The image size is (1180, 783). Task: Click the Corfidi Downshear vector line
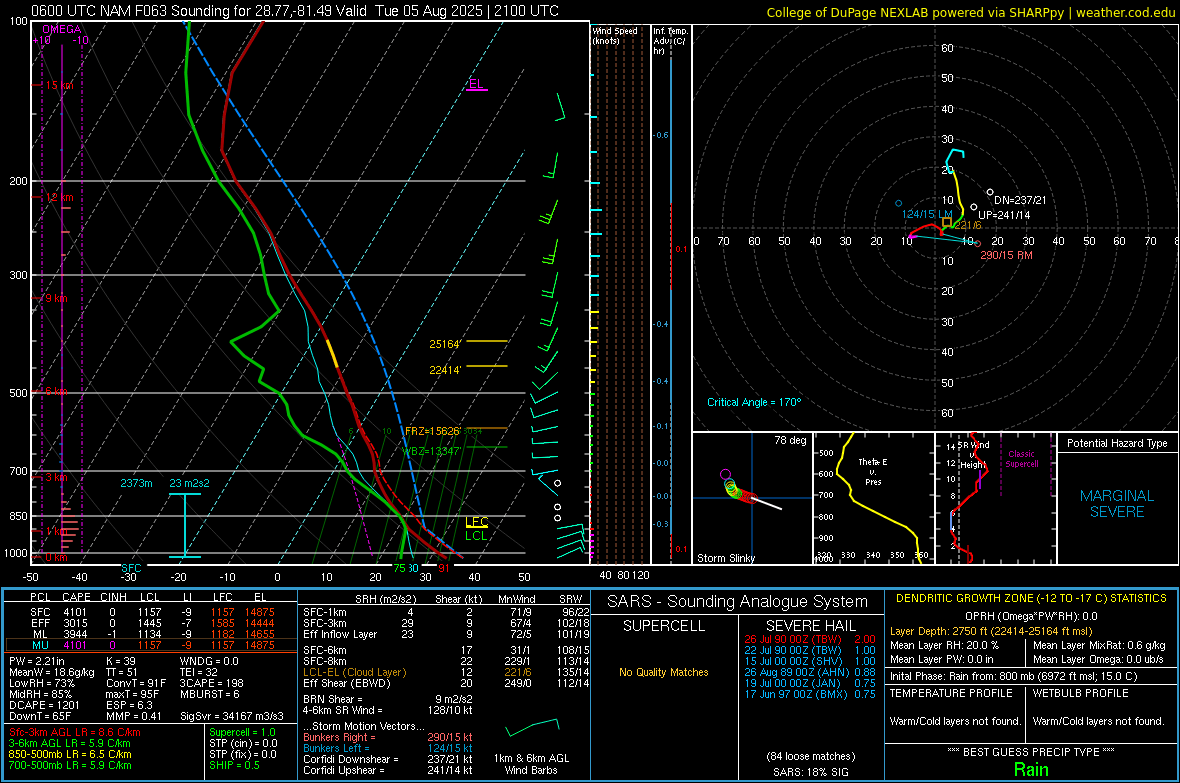click(x=388, y=759)
